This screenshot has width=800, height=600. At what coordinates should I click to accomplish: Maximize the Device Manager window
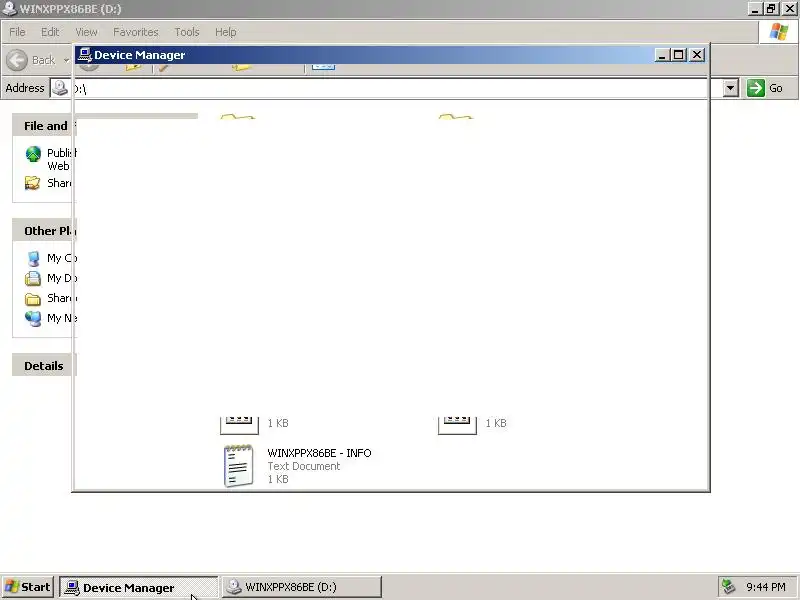point(679,55)
